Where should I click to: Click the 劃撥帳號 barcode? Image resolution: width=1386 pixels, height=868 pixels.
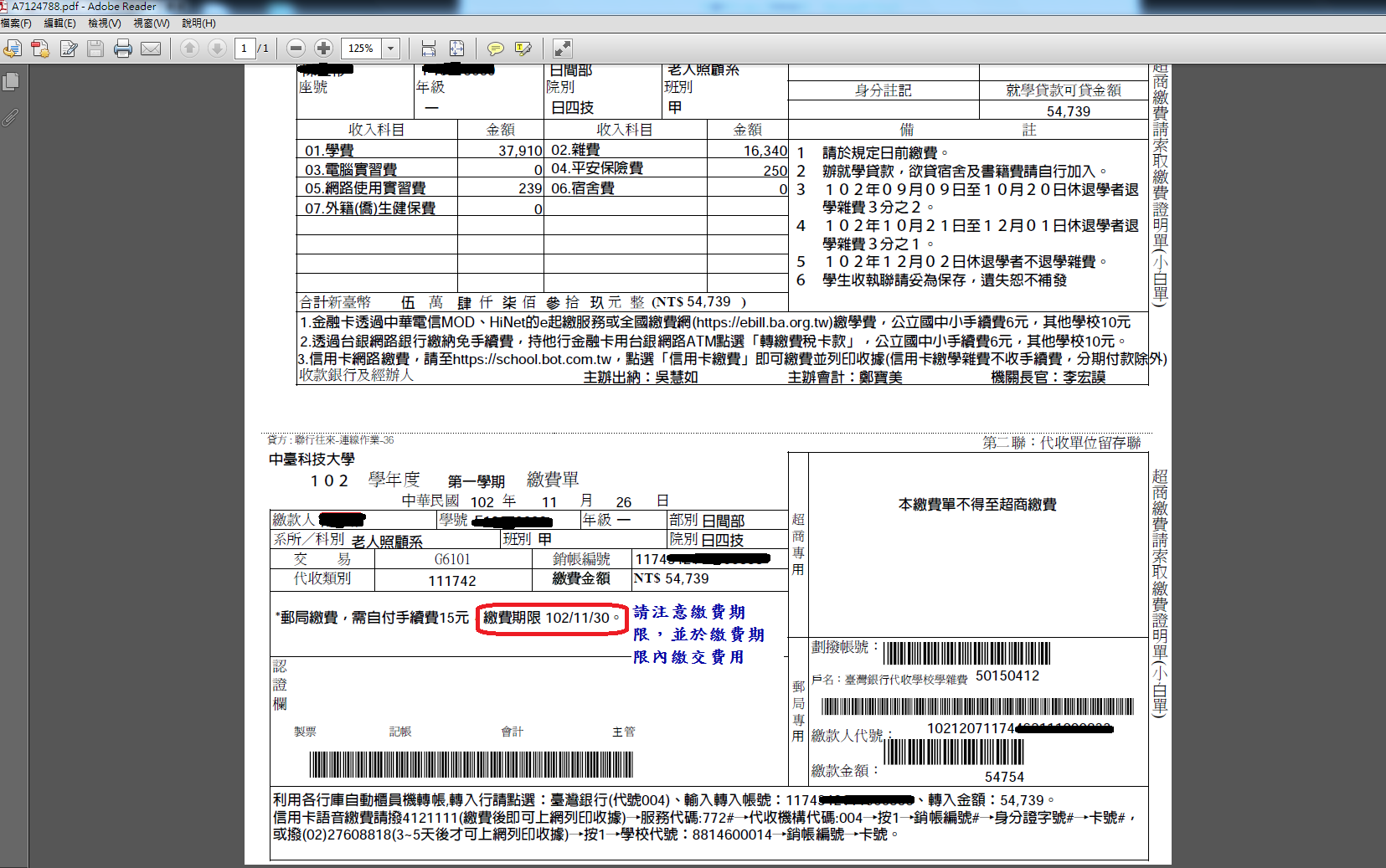pos(966,653)
